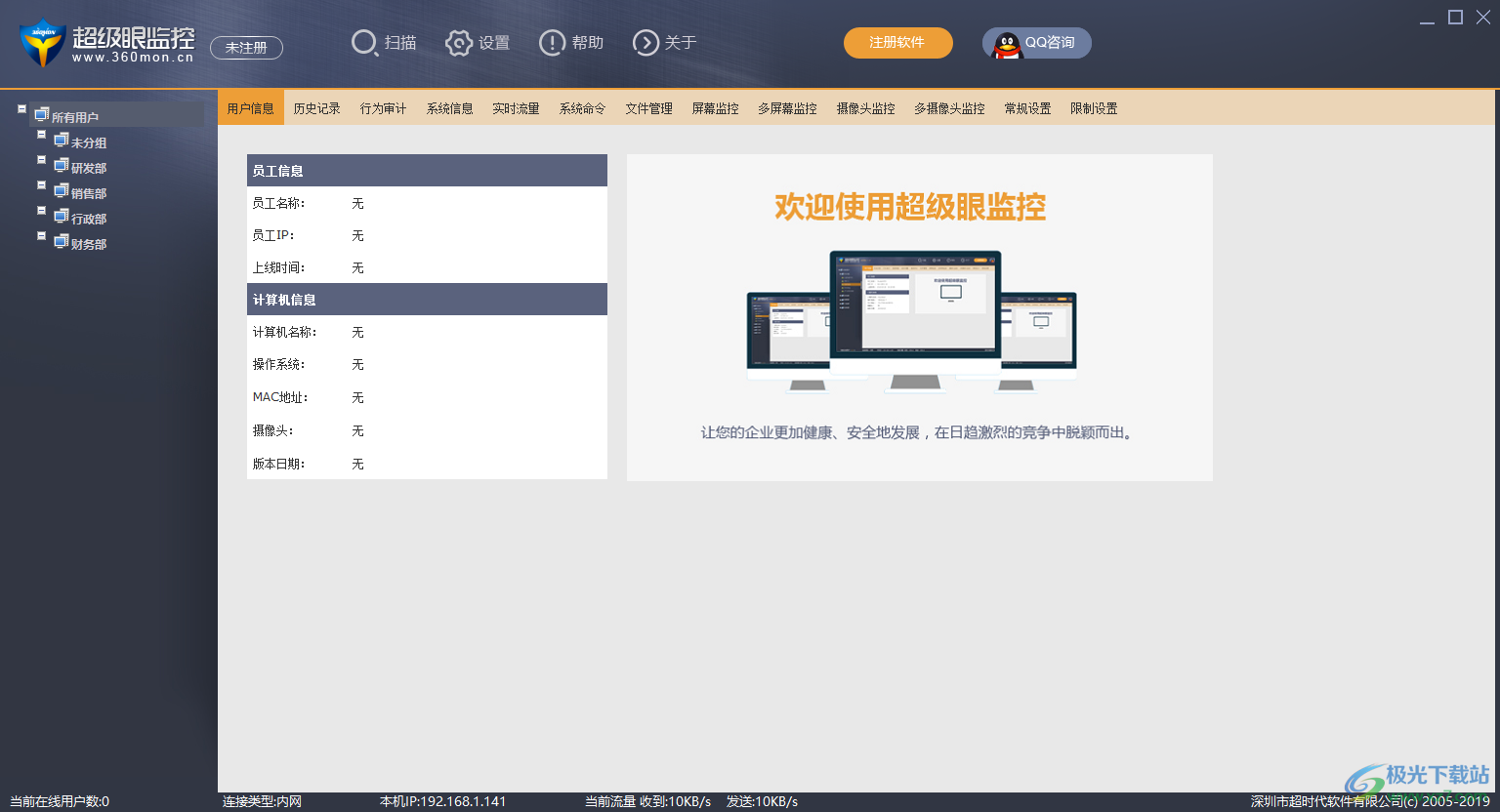Select the 销售部 group
Screen dimensions: 1500x812
[x=89, y=193]
